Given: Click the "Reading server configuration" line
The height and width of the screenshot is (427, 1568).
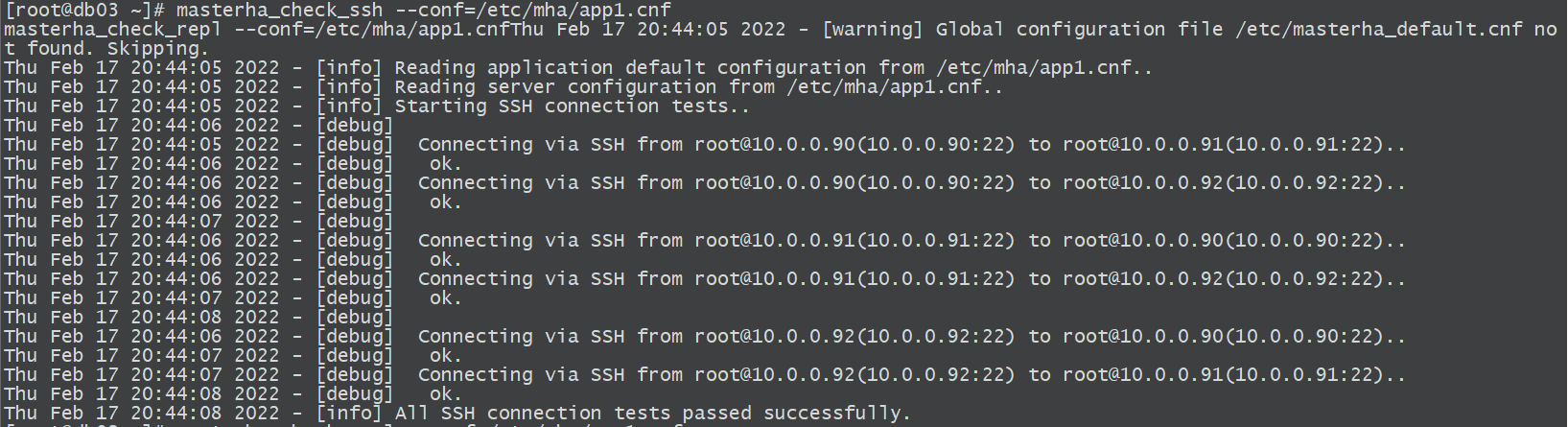Looking at the screenshot, I should tap(503, 86).
